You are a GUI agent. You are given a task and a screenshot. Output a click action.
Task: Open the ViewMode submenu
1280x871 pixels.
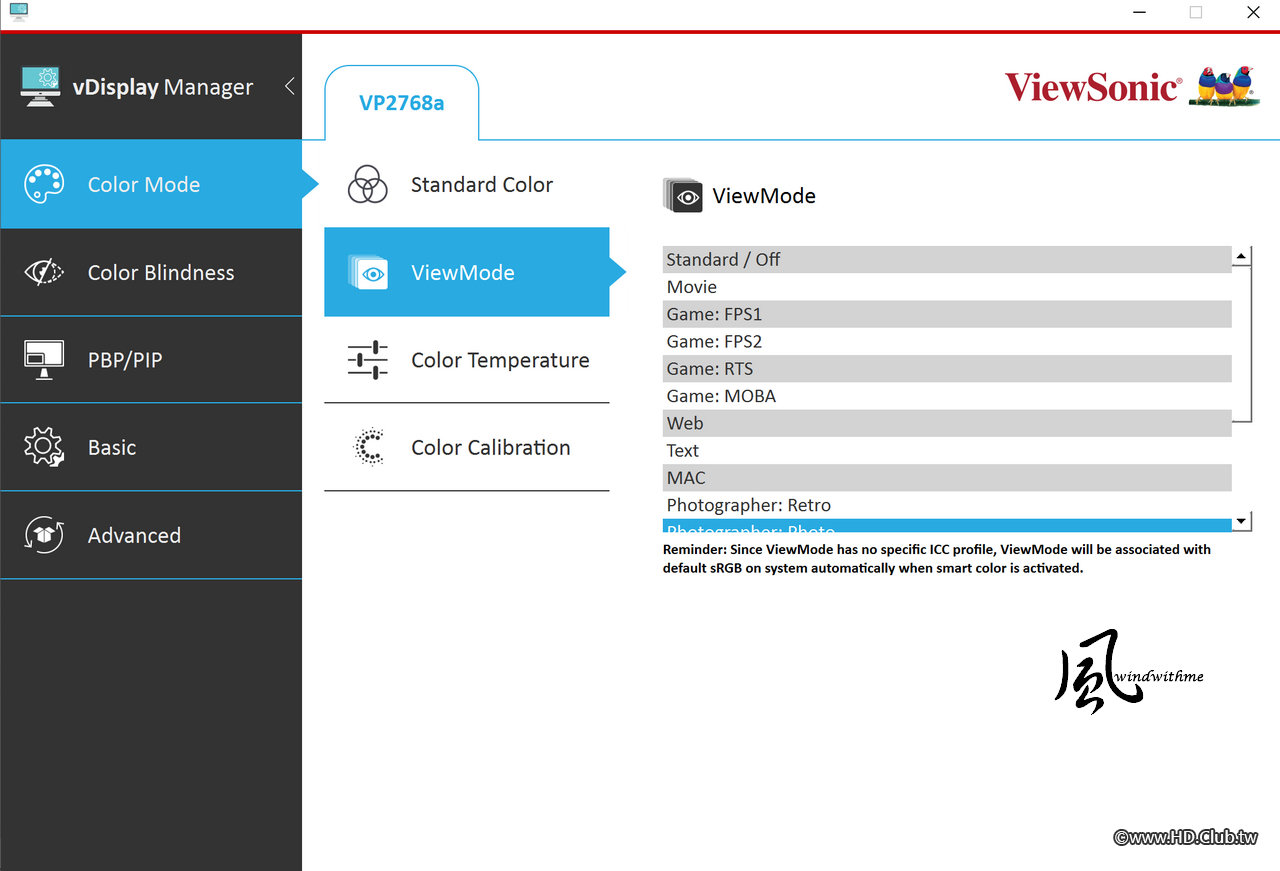coord(467,272)
